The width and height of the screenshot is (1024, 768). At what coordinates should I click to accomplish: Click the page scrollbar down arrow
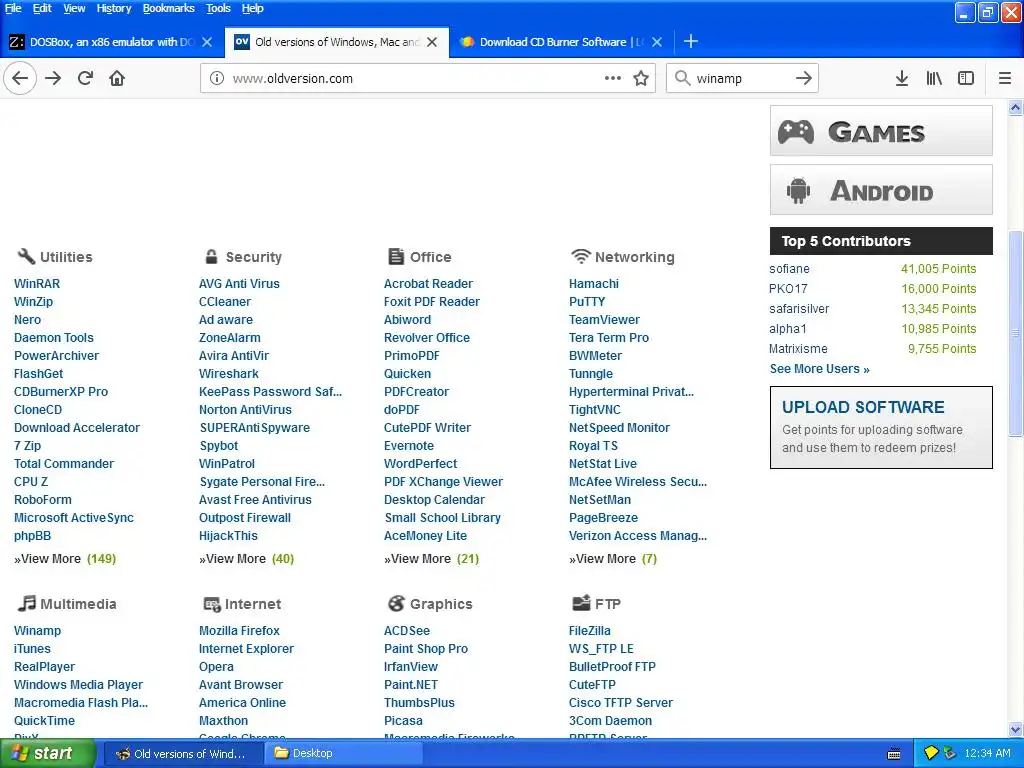(1016, 729)
